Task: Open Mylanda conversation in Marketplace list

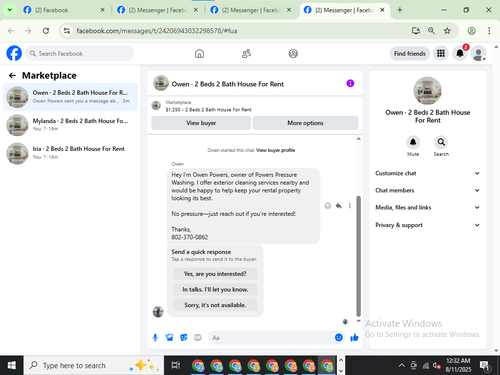Action: coord(70,125)
